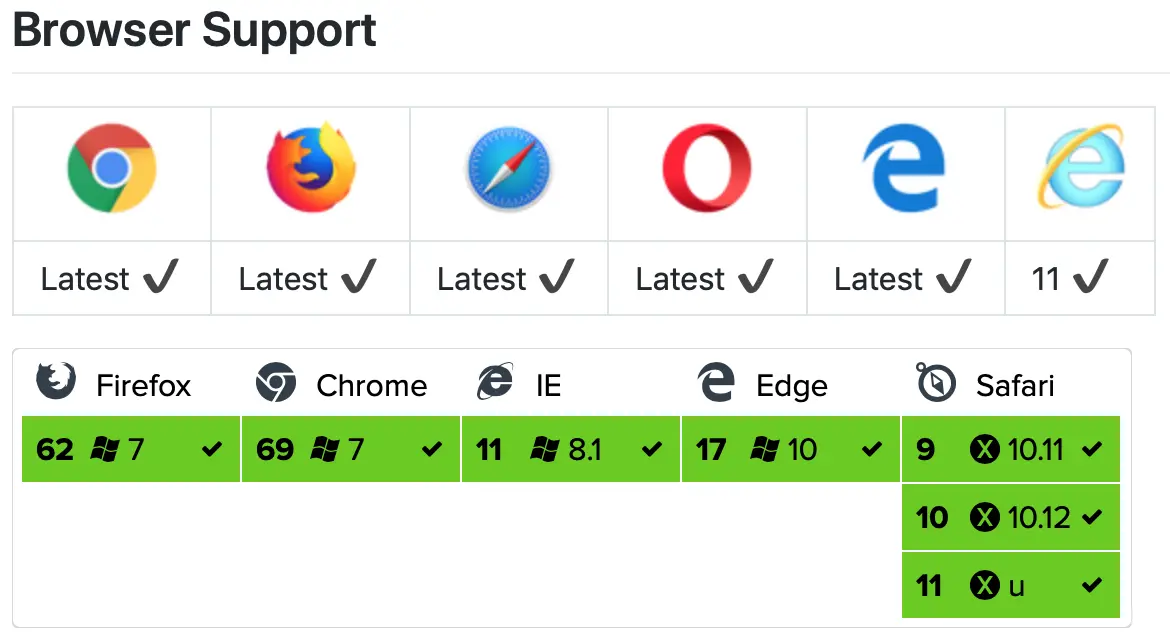Click the Safari 11 green status cell
This screenshot has height=636, width=1170.
click(1010, 585)
